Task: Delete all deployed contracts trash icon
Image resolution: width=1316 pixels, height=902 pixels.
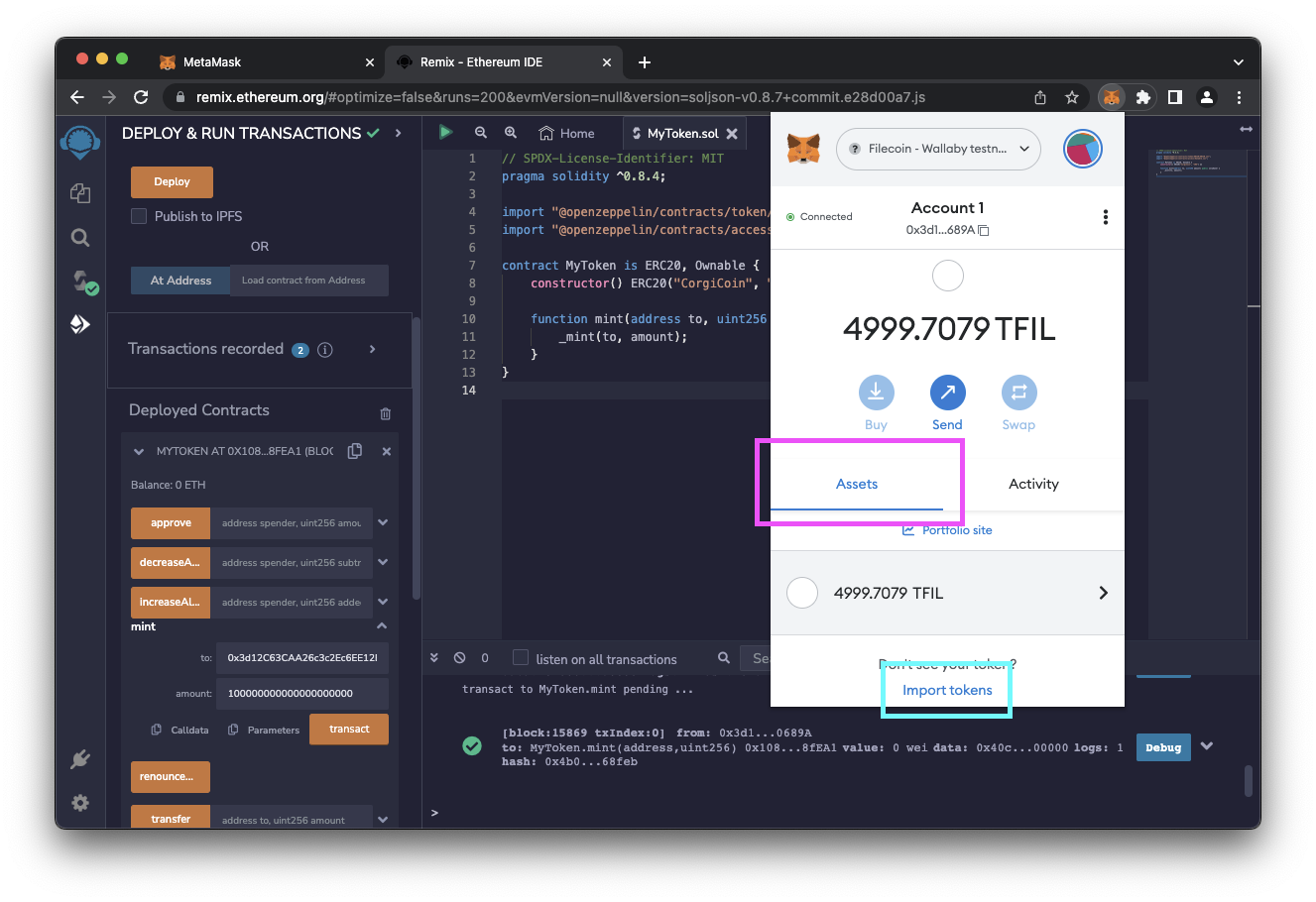Action: pyautogui.click(x=386, y=413)
